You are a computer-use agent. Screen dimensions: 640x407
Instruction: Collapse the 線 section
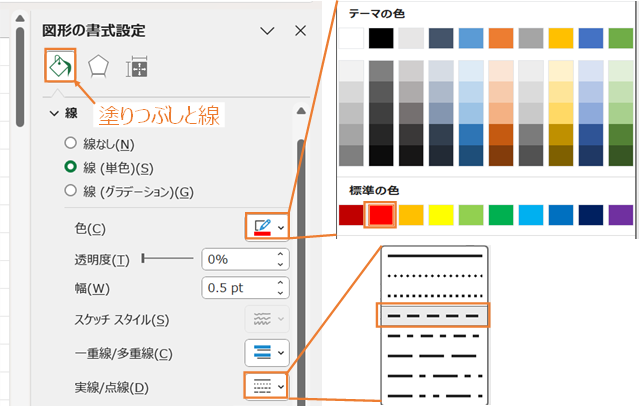[x=54, y=113]
